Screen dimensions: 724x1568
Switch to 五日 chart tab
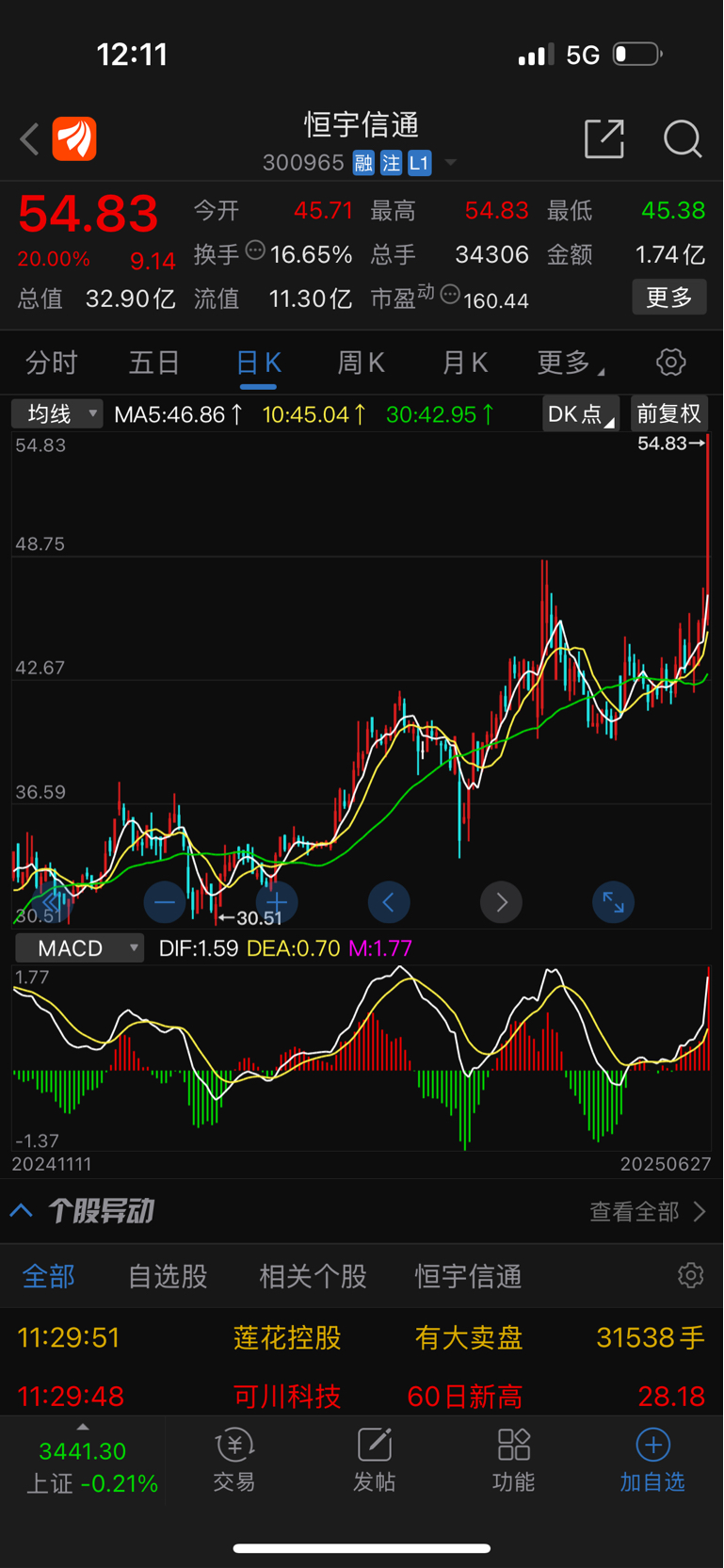coord(154,363)
